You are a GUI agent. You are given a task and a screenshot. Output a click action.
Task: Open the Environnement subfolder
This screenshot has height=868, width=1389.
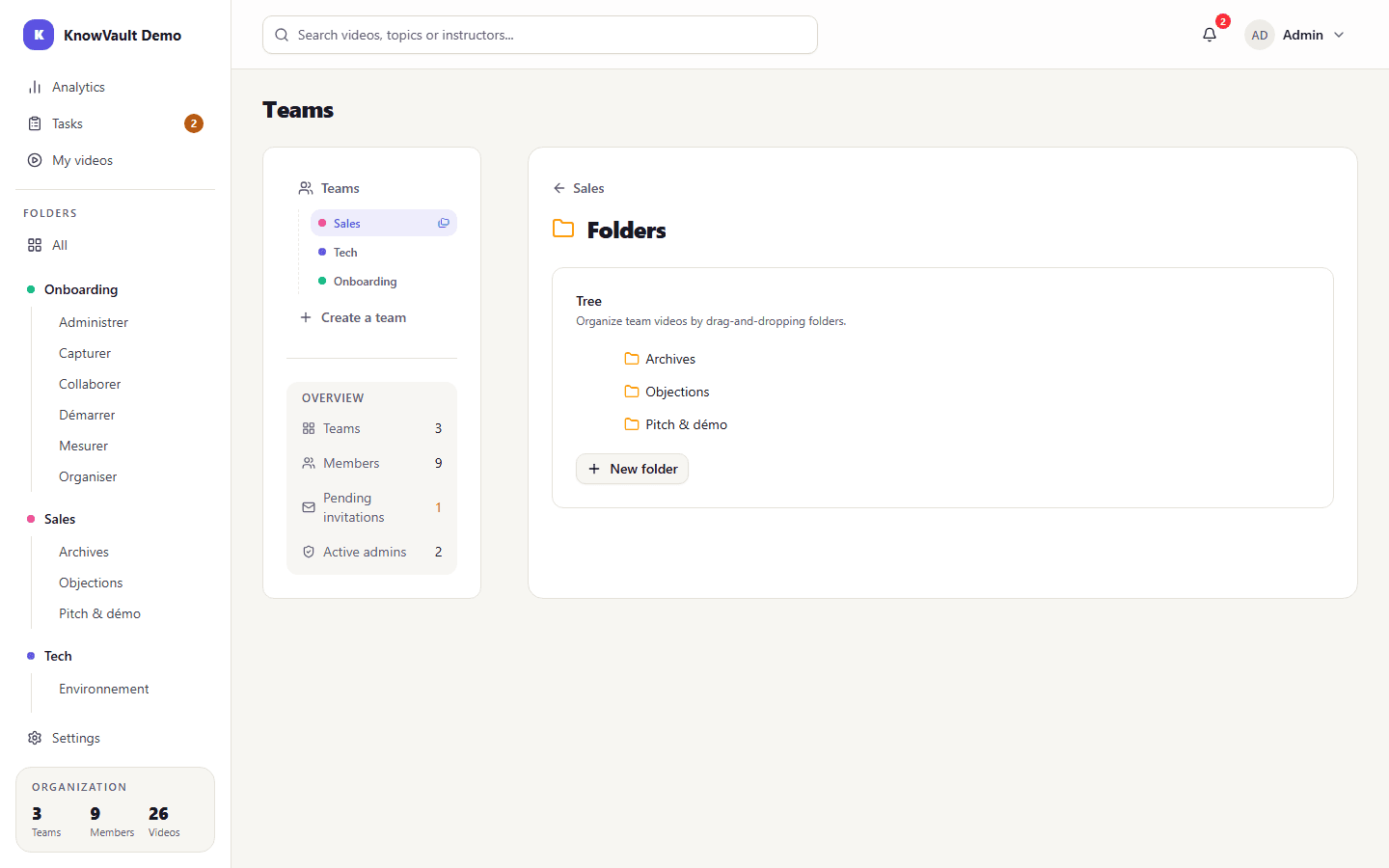click(x=104, y=689)
